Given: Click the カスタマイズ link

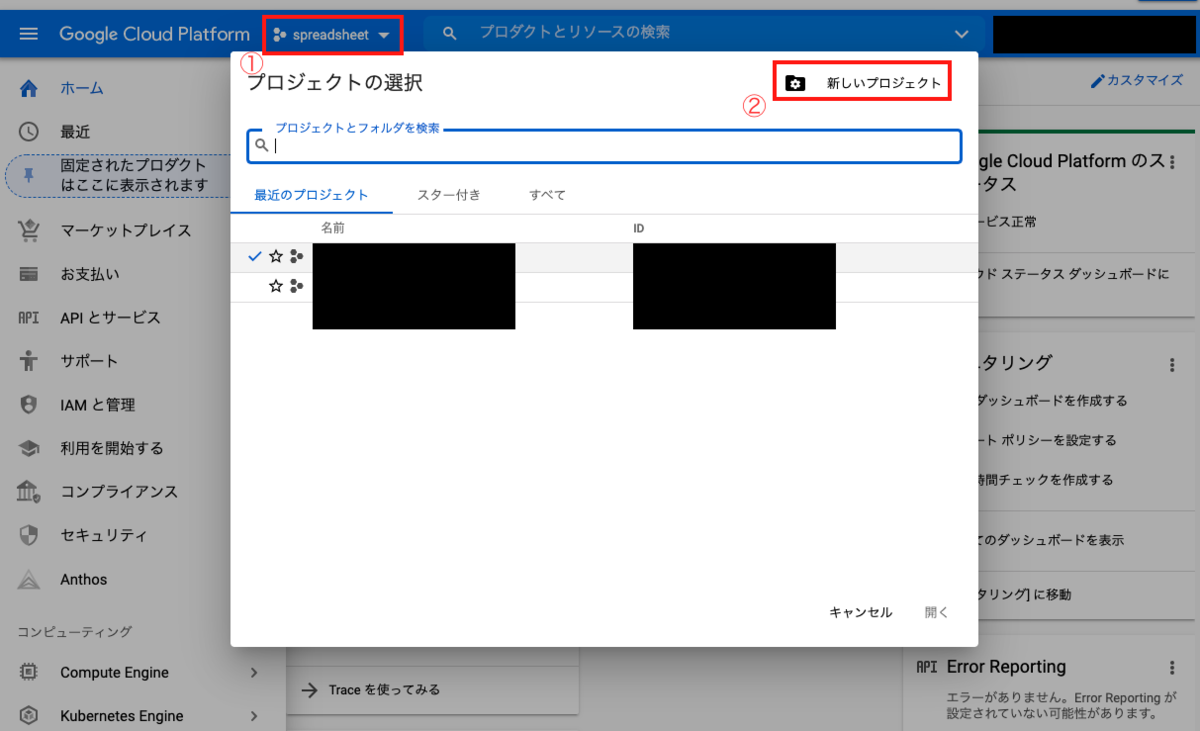Looking at the screenshot, I should click(x=1144, y=81).
